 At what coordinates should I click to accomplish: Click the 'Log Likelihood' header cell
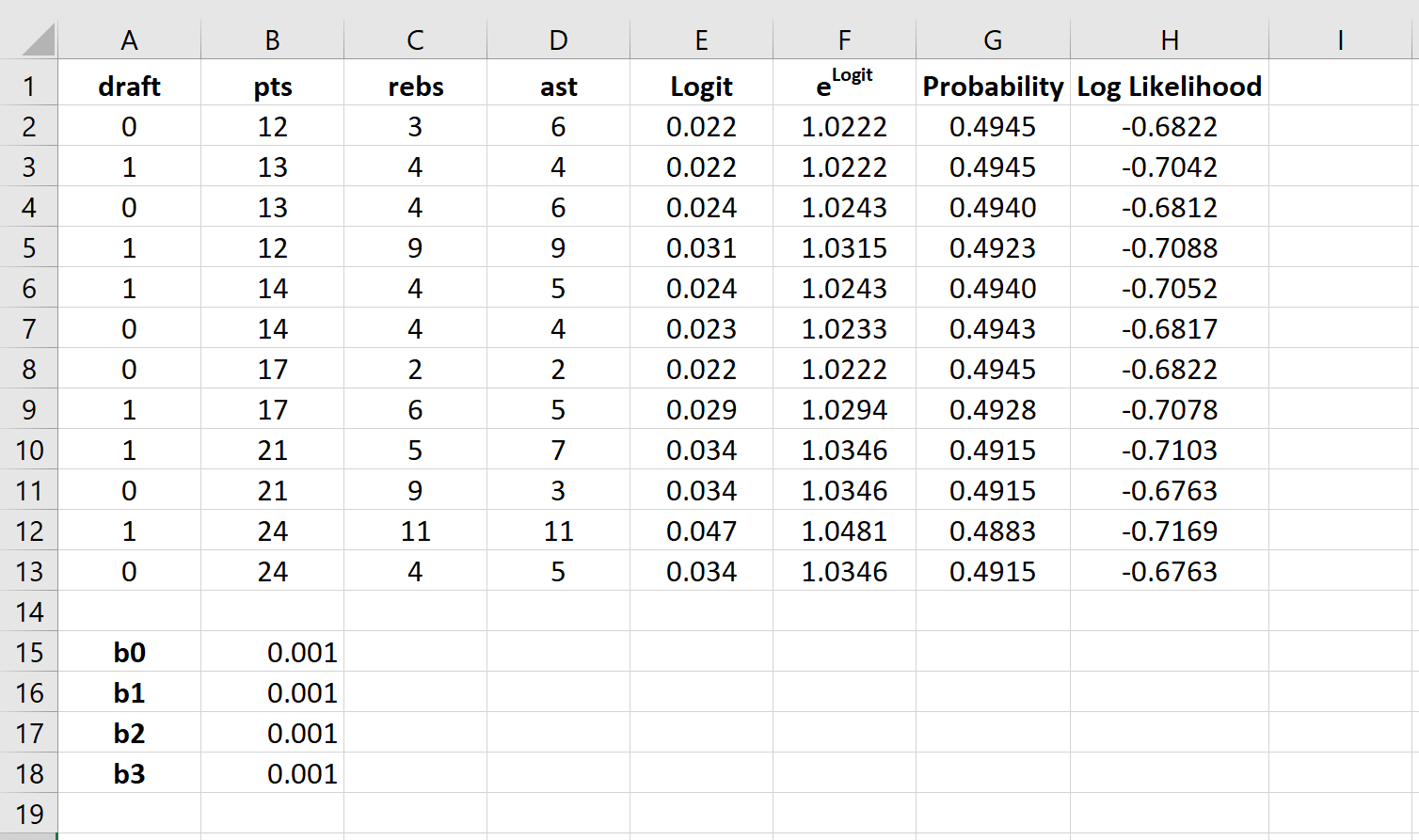click(x=1169, y=87)
